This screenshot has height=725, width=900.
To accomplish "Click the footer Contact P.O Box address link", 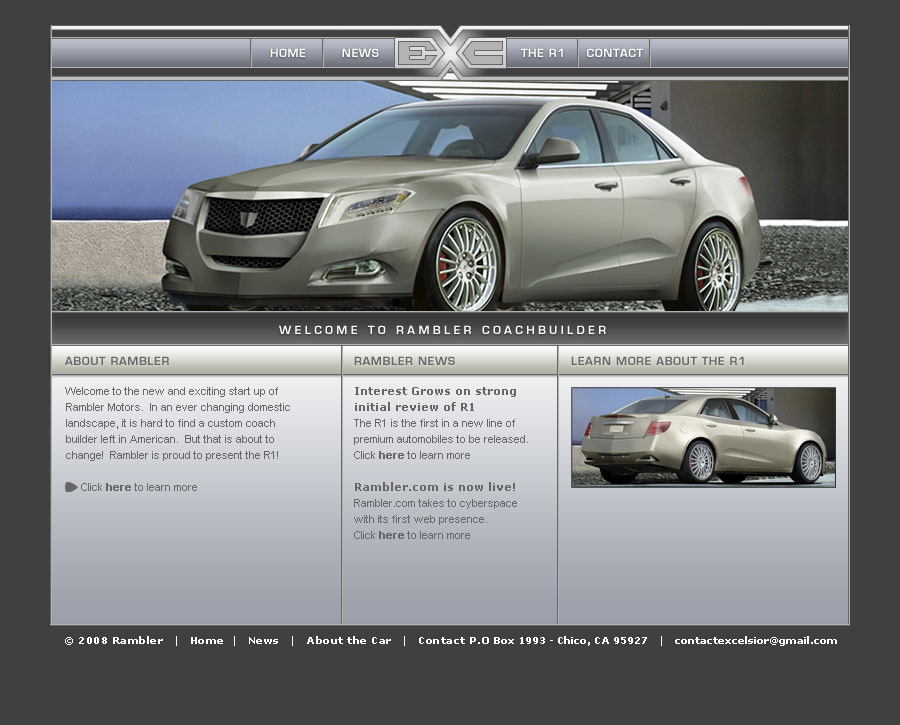I will (533, 641).
